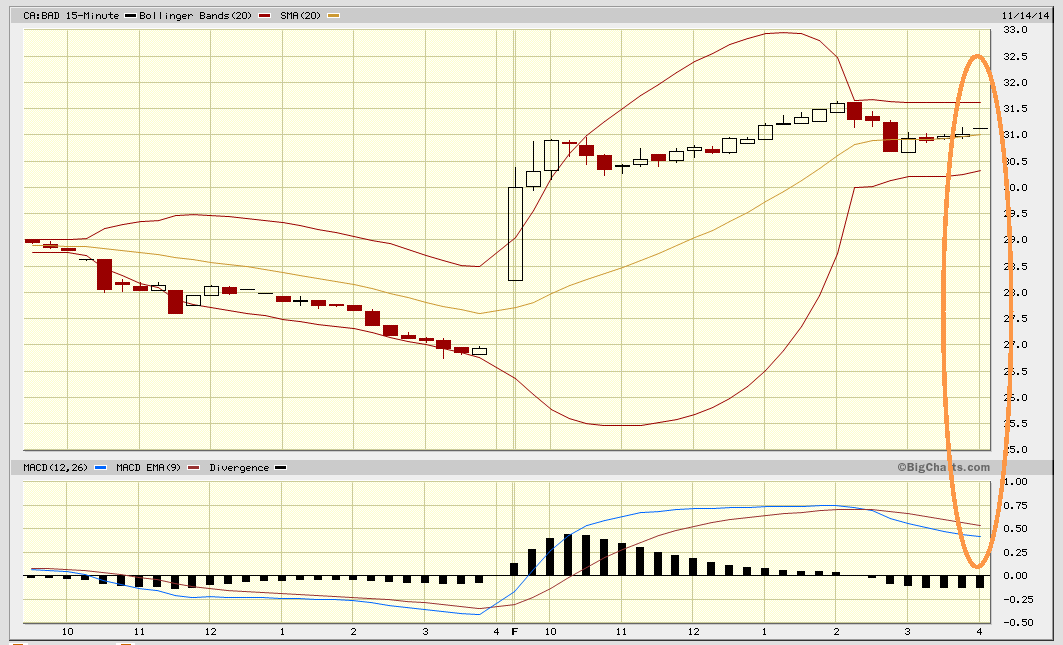The height and width of the screenshot is (645, 1063).
Task: Select the SMA(20) legend label
Action: 300,15
